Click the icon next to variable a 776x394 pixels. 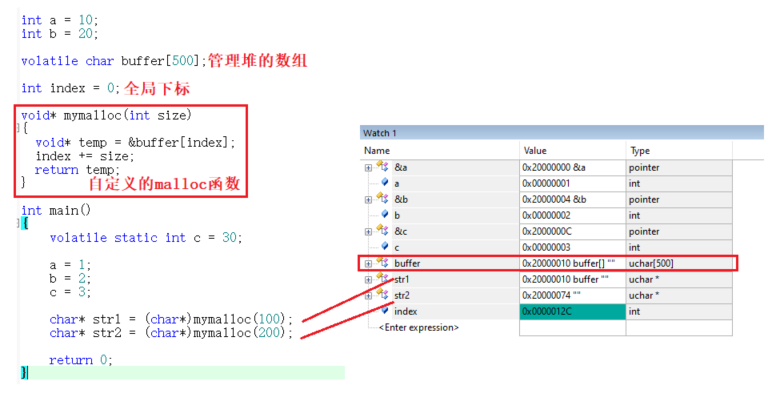click(x=385, y=183)
